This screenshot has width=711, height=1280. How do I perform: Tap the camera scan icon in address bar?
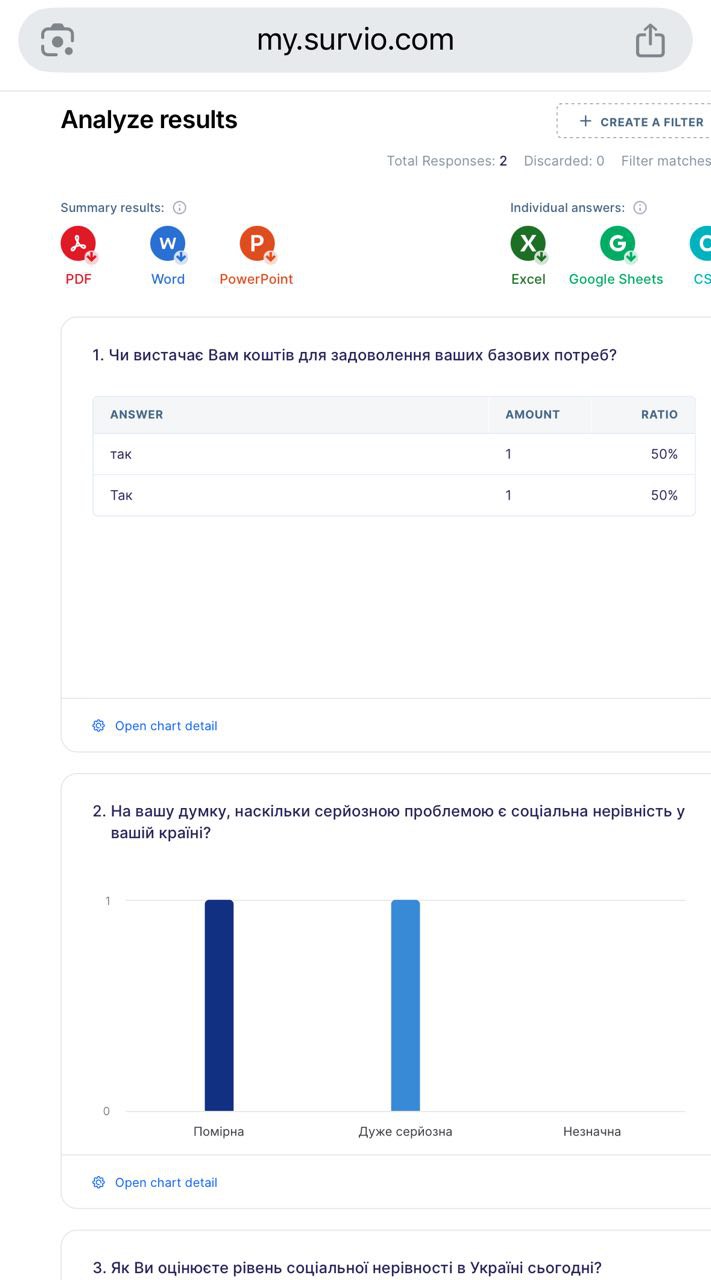pyautogui.click(x=57, y=40)
